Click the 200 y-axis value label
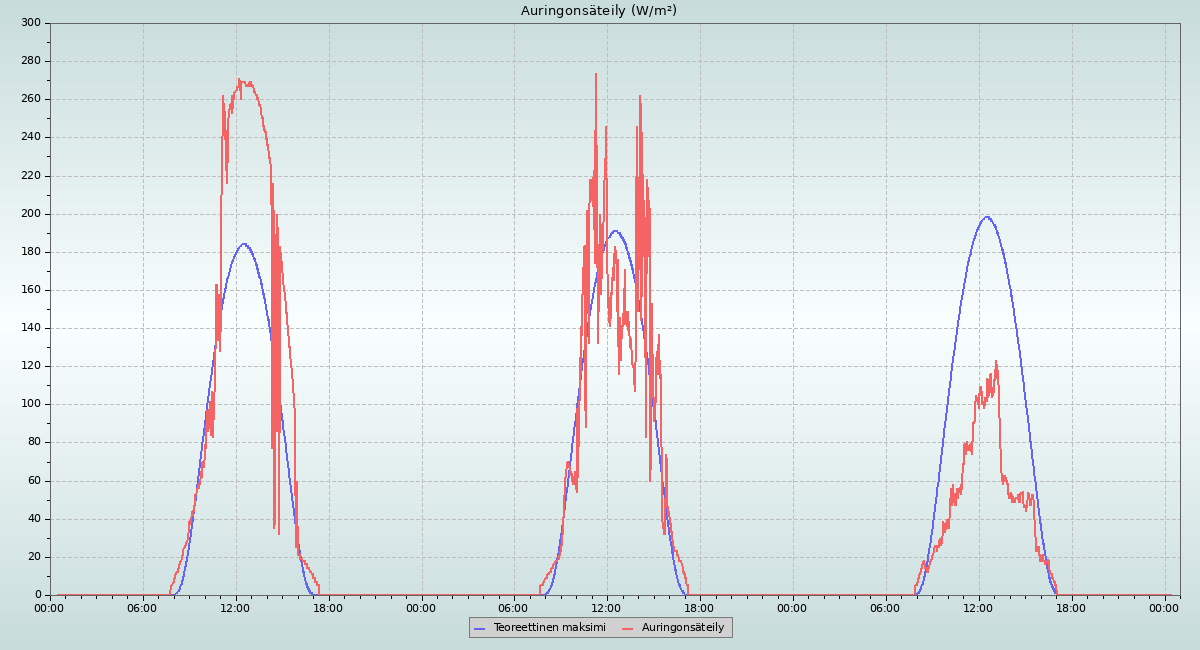This screenshot has height=650, width=1200. pos(31,214)
